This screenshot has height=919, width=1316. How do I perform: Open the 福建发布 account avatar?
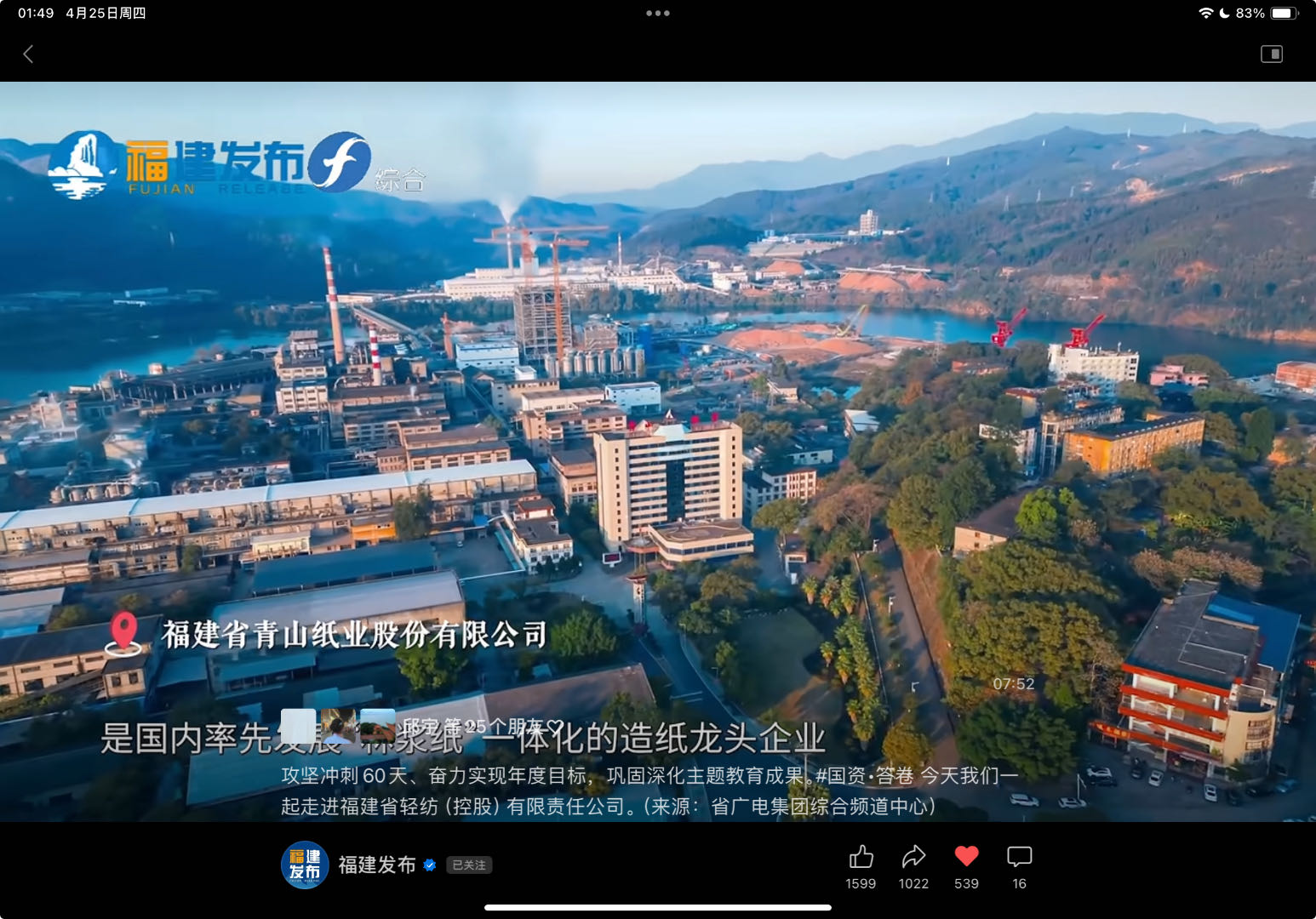pyautogui.click(x=305, y=865)
